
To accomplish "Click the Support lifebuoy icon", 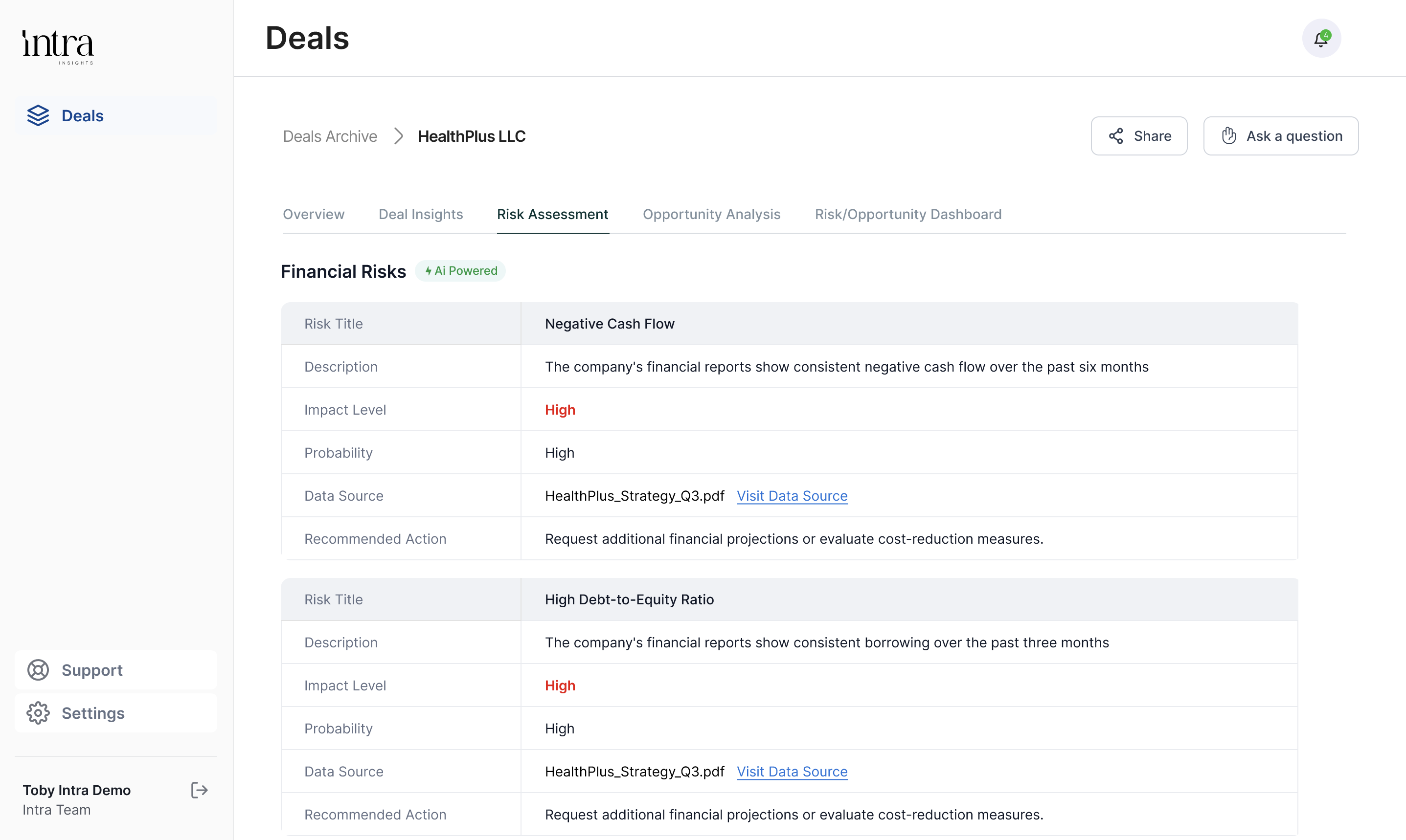I will [38, 670].
